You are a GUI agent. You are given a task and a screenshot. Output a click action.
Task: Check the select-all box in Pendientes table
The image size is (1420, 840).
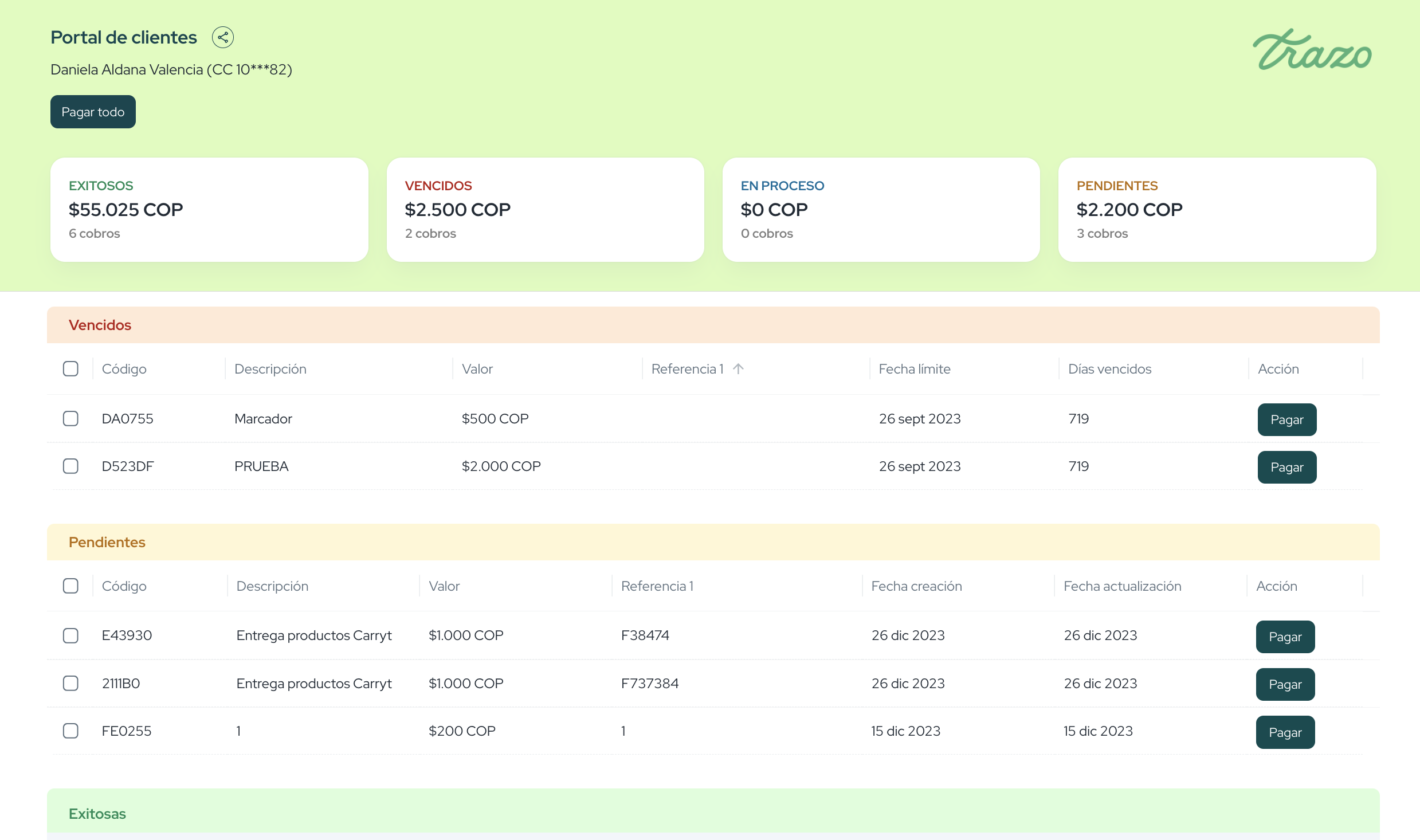(70, 586)
